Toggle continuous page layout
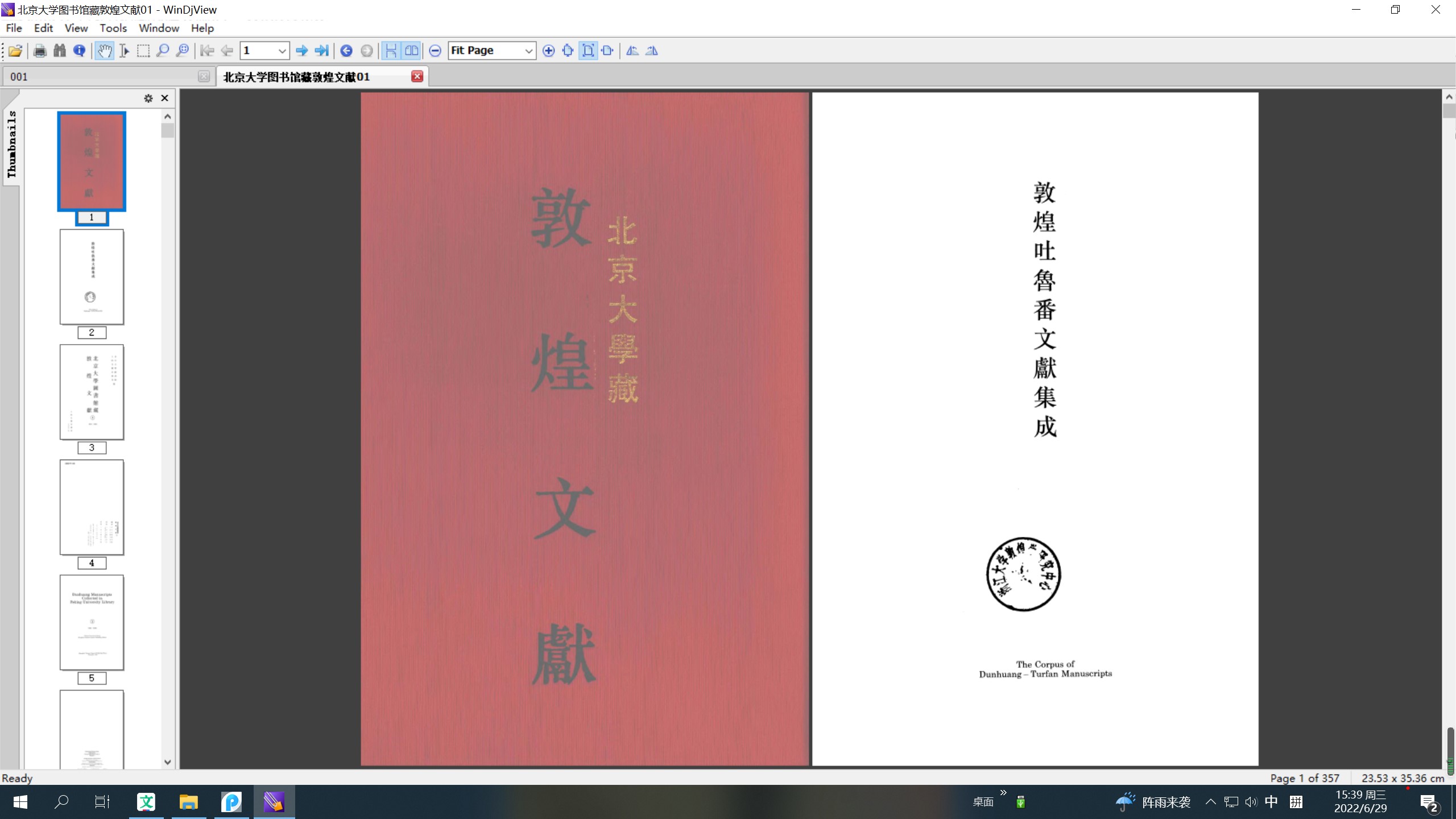Image resolution: width=1456 pixels, height=819 pixels. coord(391,51)
